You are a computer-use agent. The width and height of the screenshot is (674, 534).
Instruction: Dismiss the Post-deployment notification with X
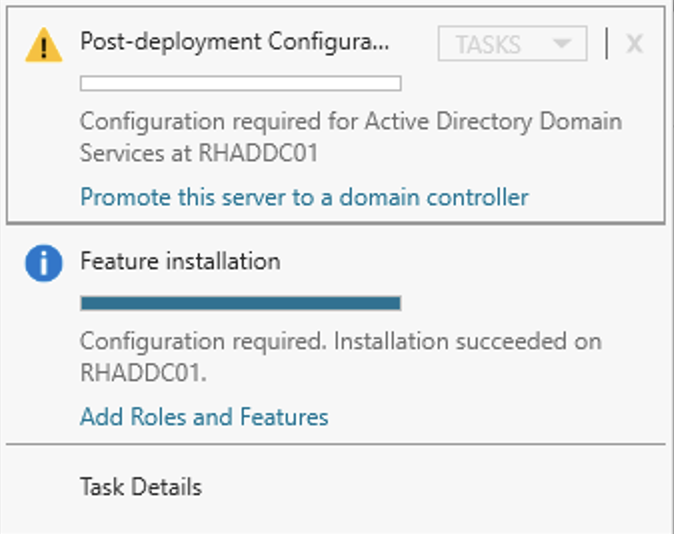coord(634,43)
